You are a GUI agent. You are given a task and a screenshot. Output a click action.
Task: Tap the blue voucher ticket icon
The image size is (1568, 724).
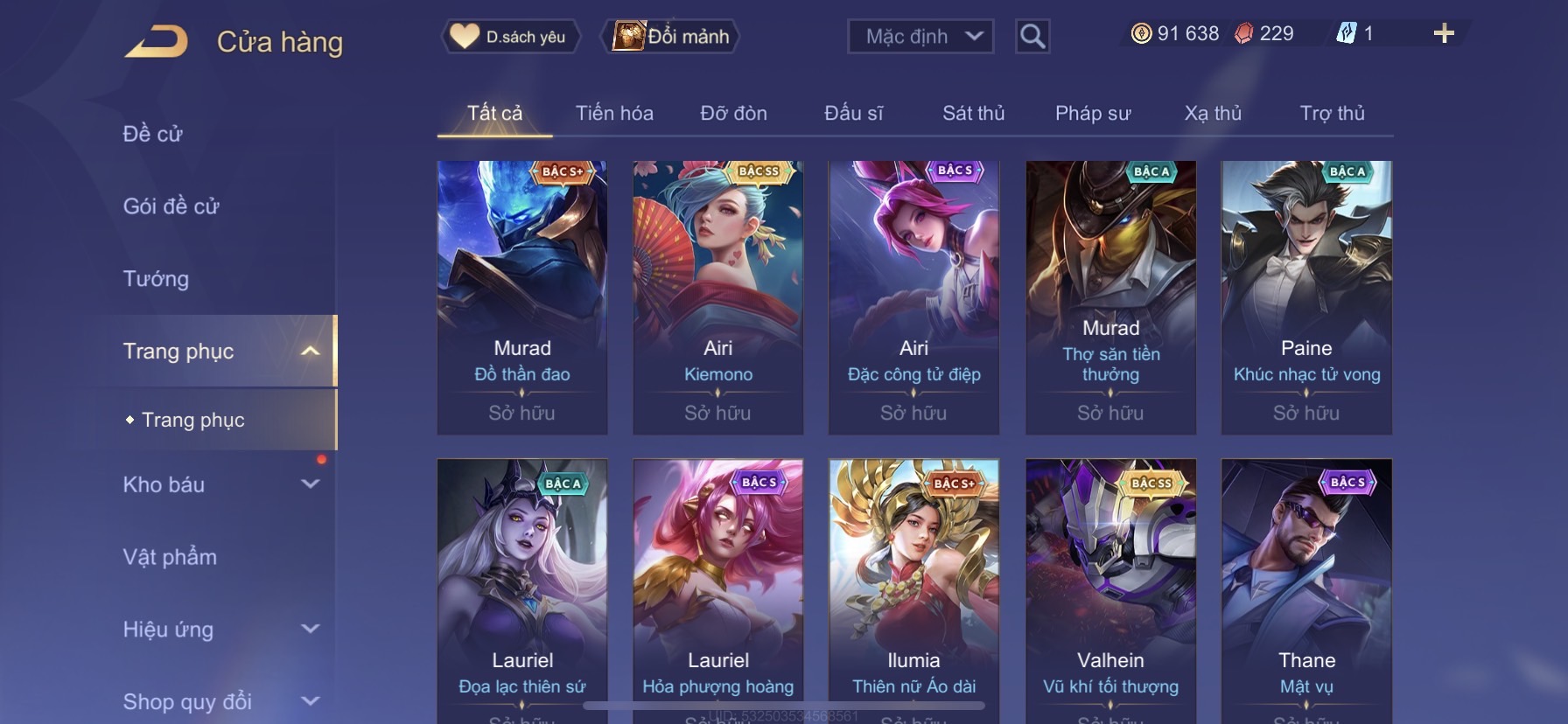point(1346,33)
